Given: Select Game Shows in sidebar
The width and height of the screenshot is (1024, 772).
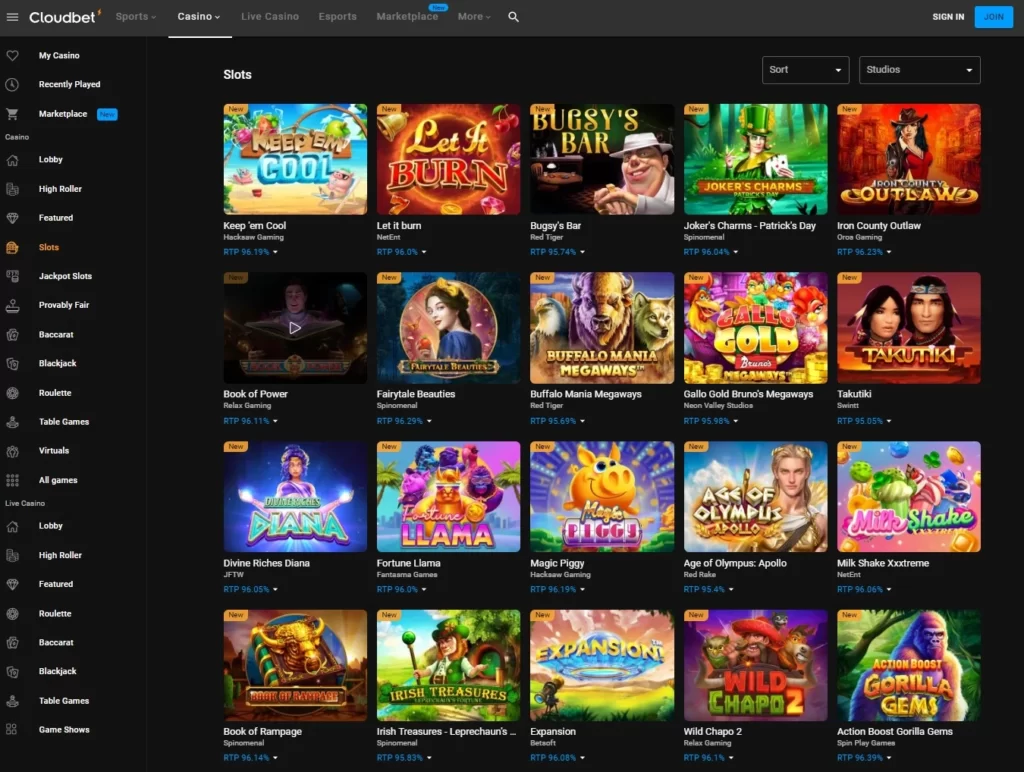Looking at the screenshot, I should click(x=64, y=730).
